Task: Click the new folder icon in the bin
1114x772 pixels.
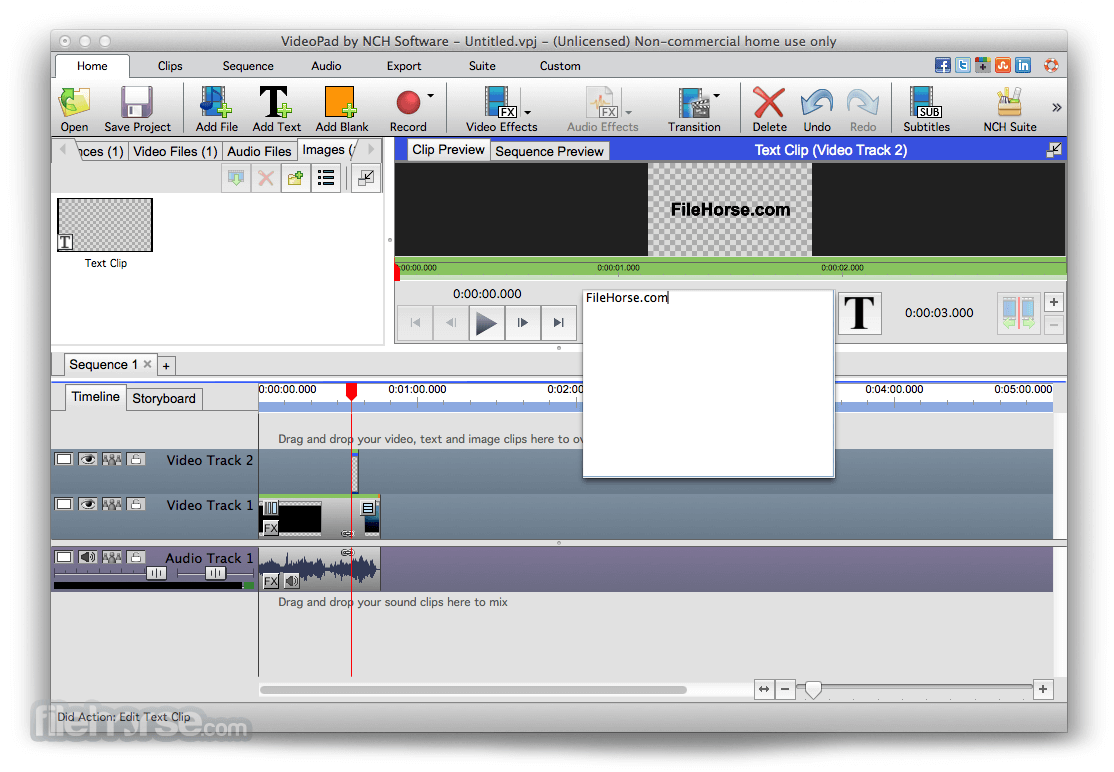Action: [x=296, y=178]
